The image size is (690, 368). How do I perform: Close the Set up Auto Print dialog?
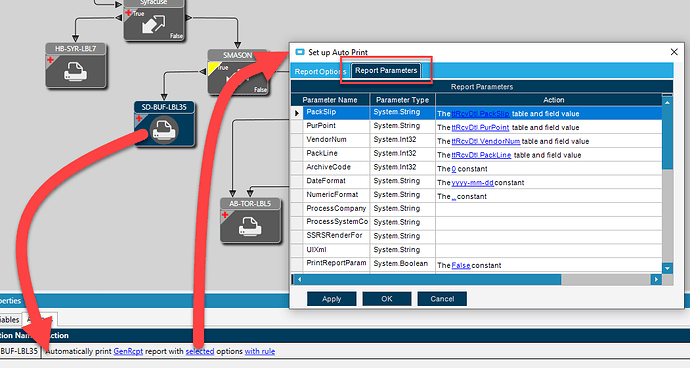click(x=674, y=52)
